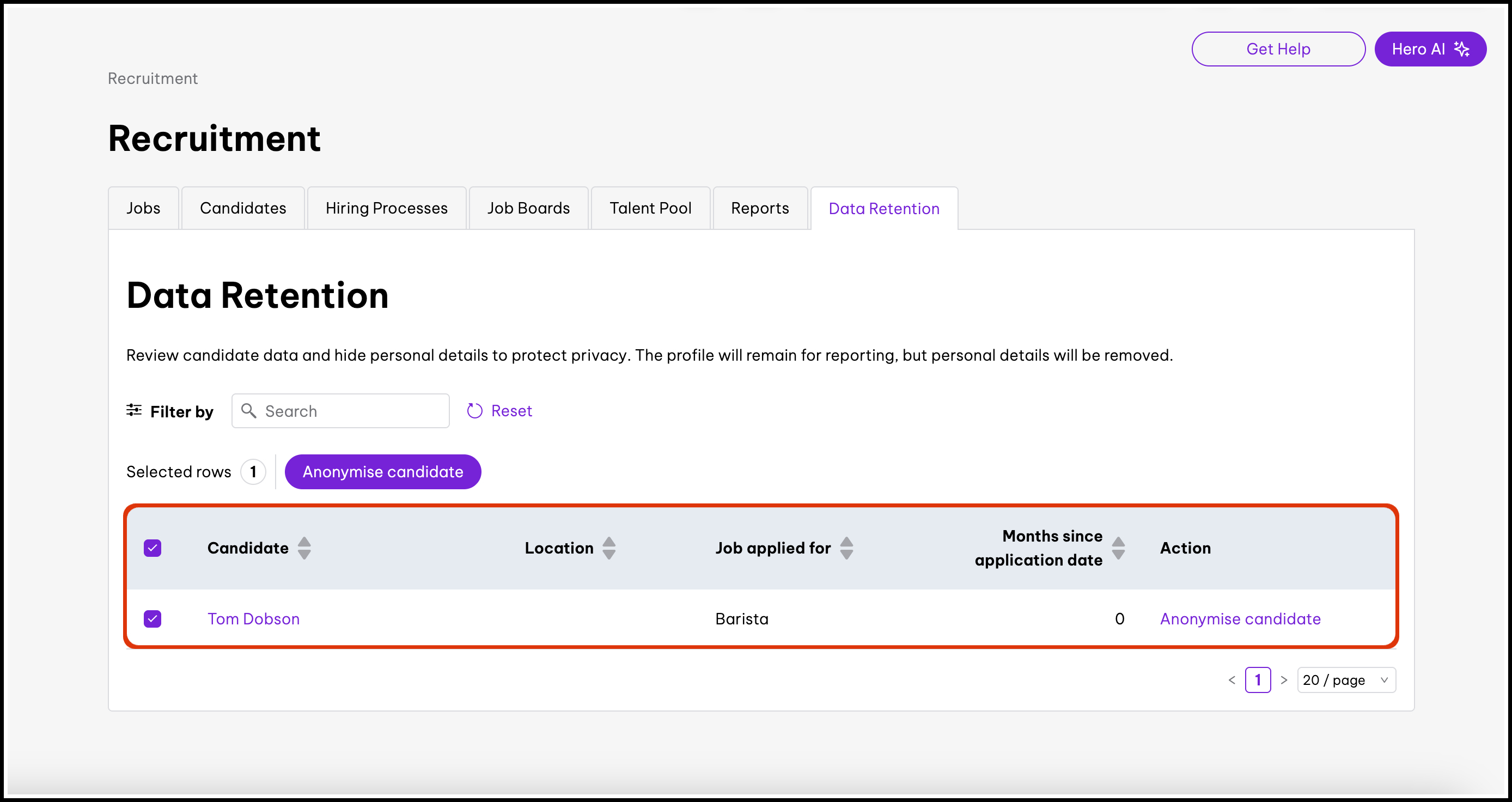Sort by Candidate column arrows
Viewport: 1512px width, 802px height.
pos(304,548)
